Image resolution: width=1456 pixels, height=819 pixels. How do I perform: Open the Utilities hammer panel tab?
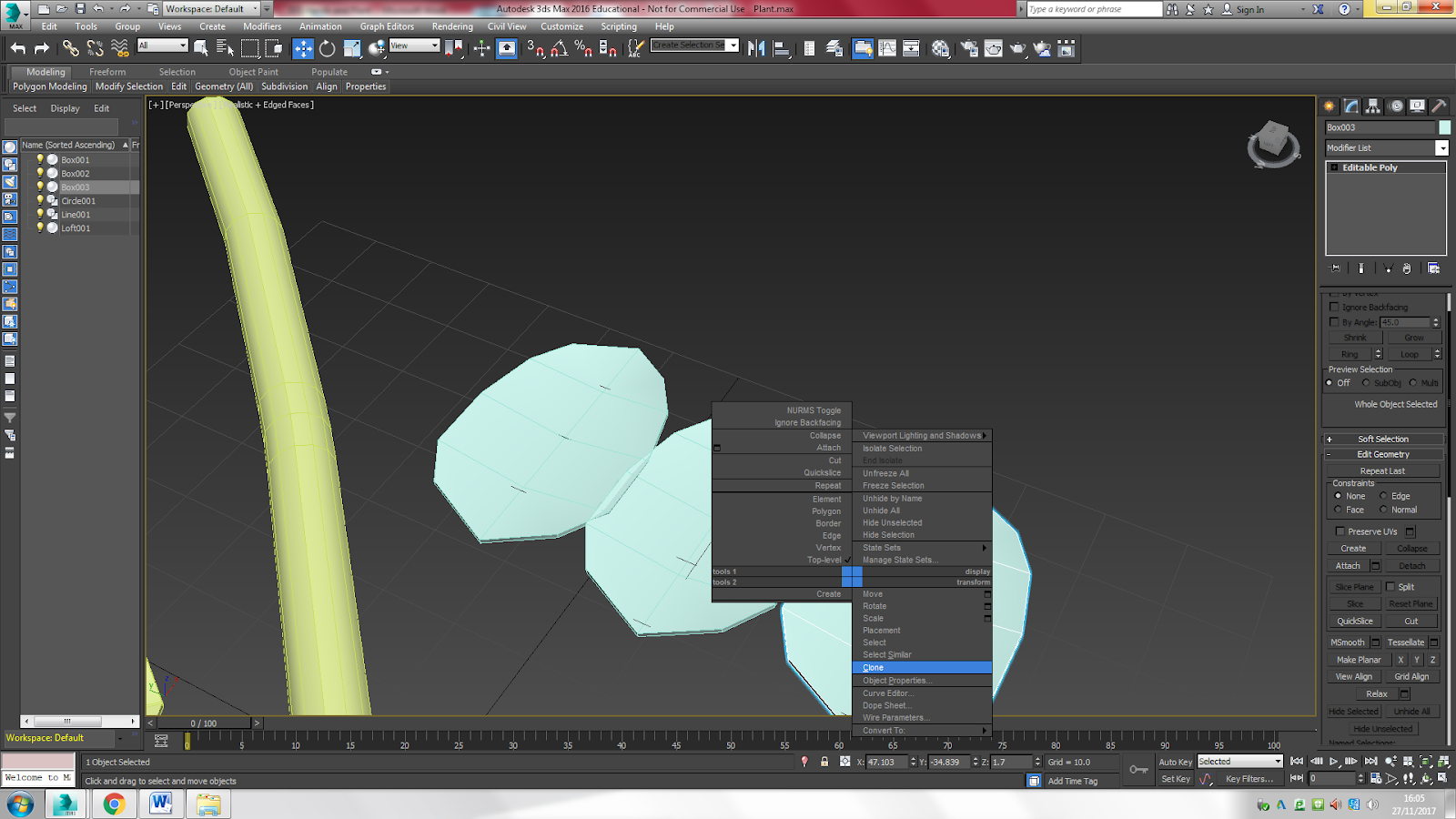[x=1440, y=106]
